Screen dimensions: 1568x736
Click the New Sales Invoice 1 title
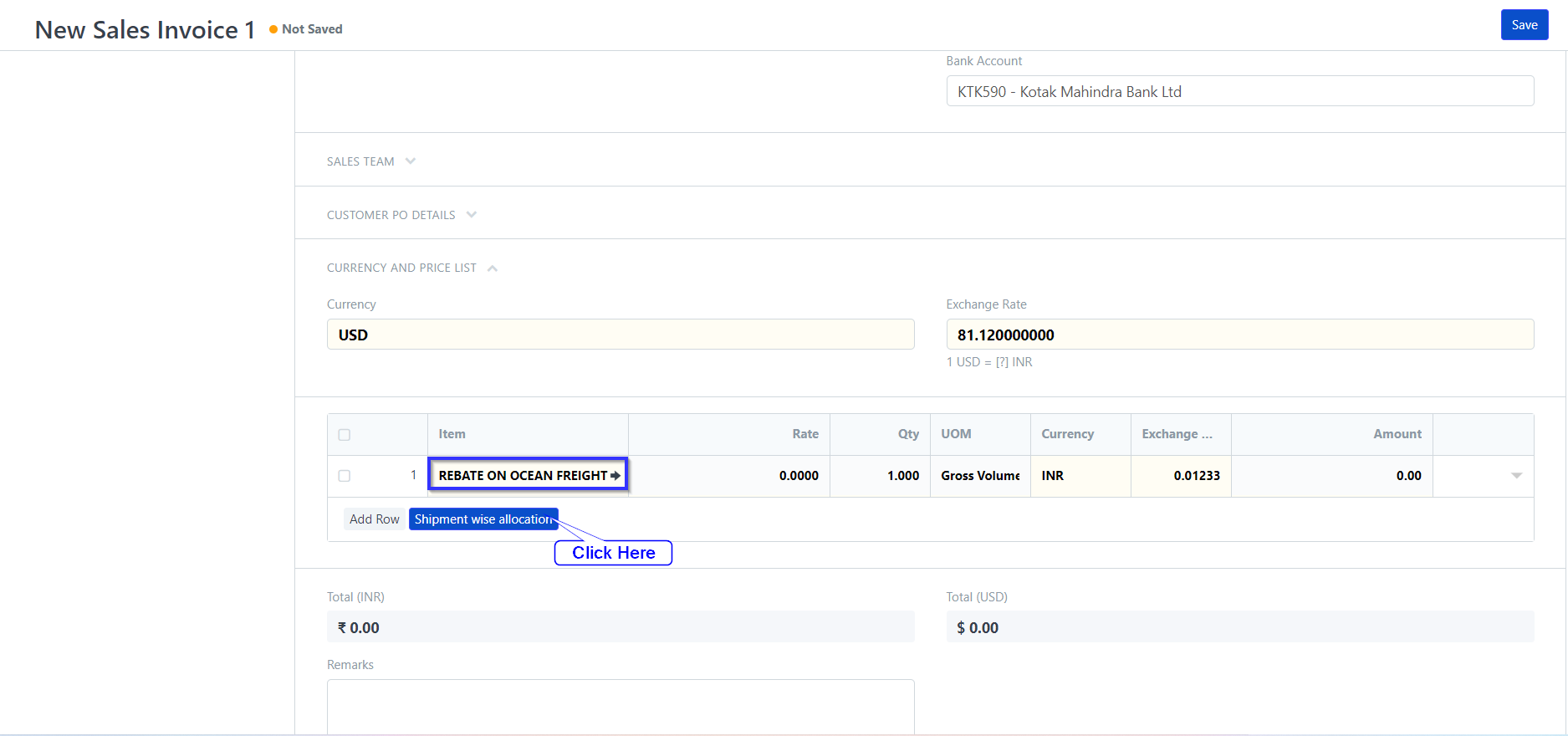pyautogui.click(x=145, y=30)
